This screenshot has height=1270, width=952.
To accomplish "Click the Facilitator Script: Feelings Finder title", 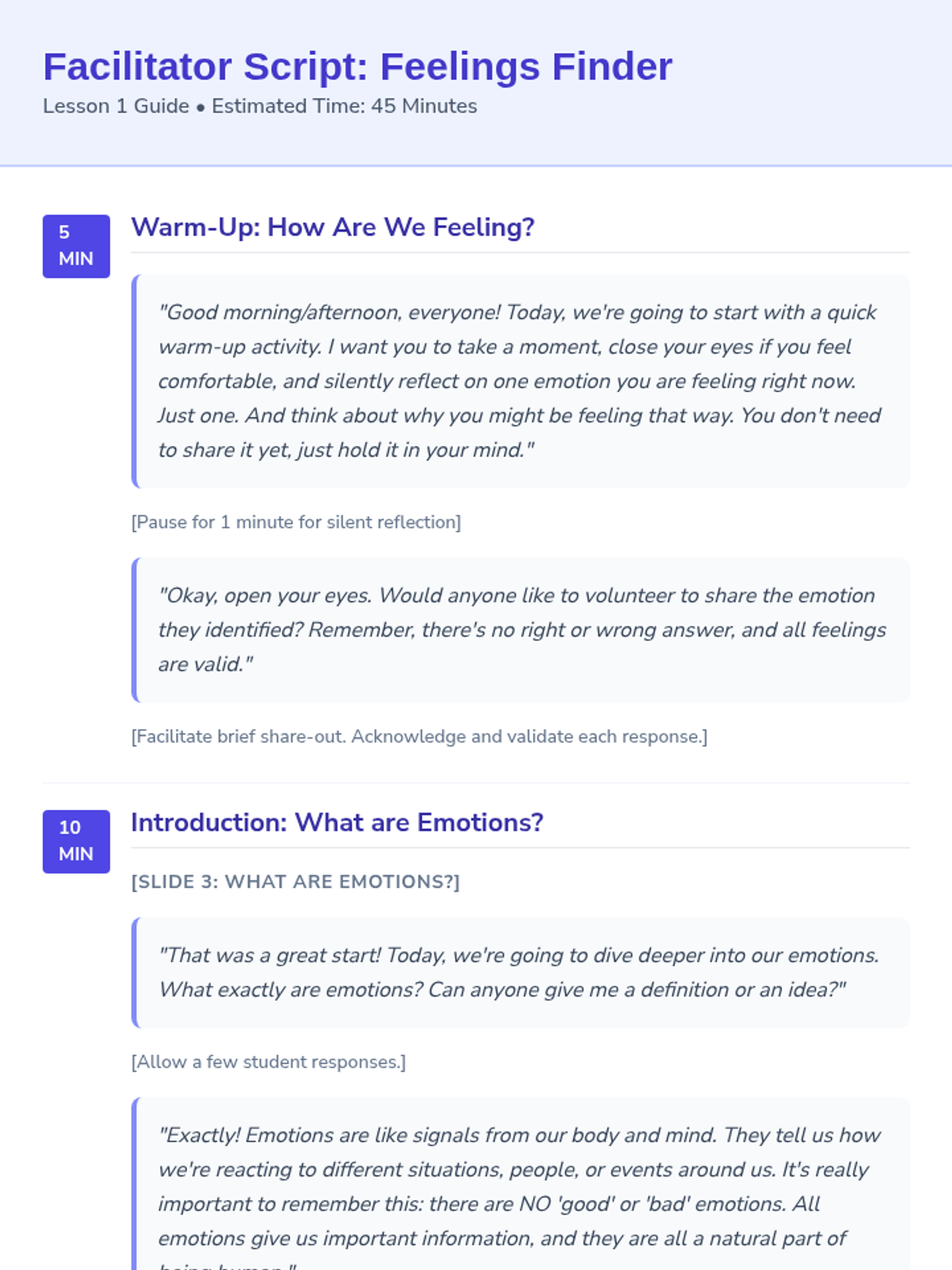I will tap(357, 67).
